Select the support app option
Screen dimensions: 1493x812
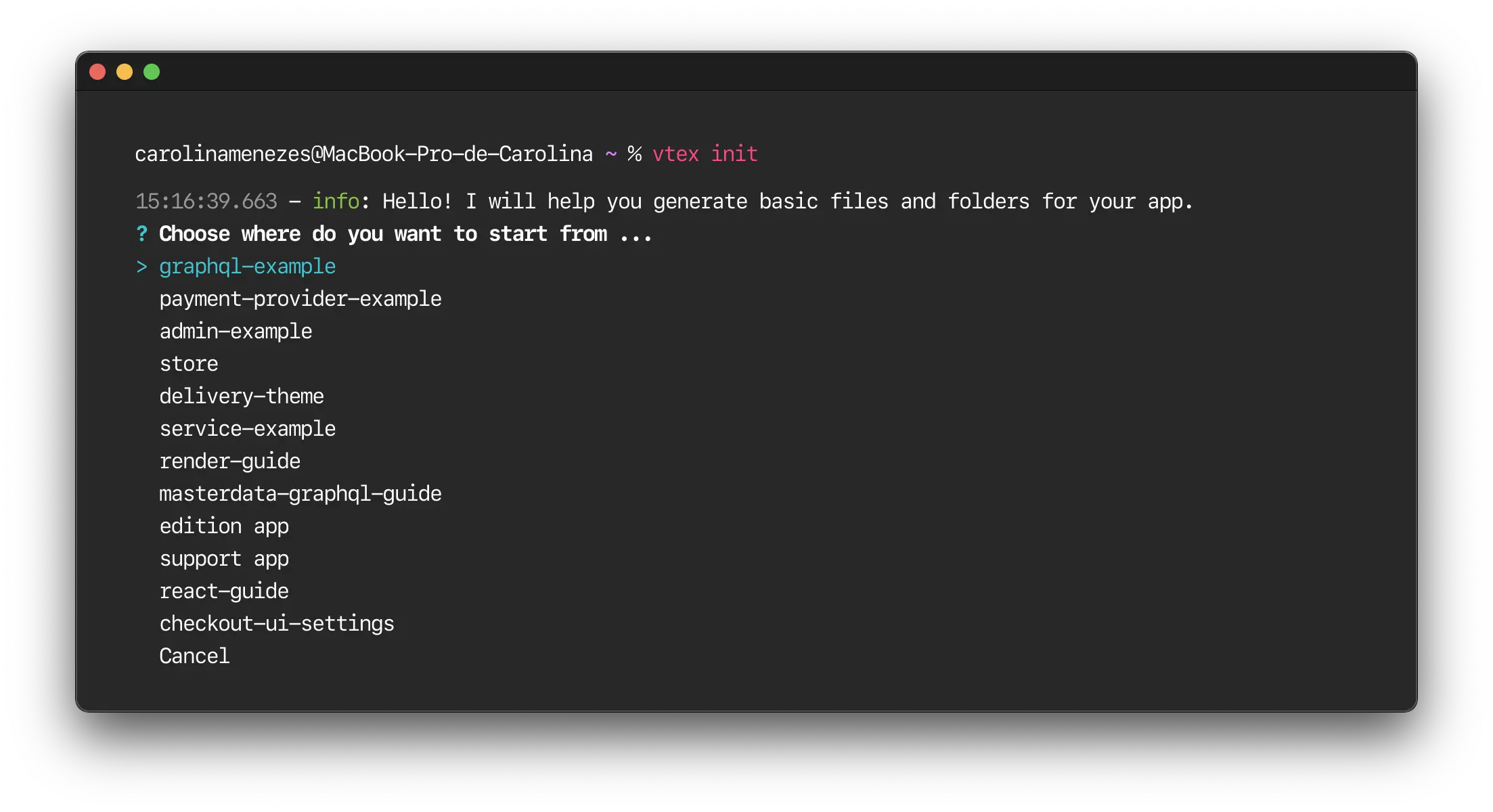coord(224,558)
